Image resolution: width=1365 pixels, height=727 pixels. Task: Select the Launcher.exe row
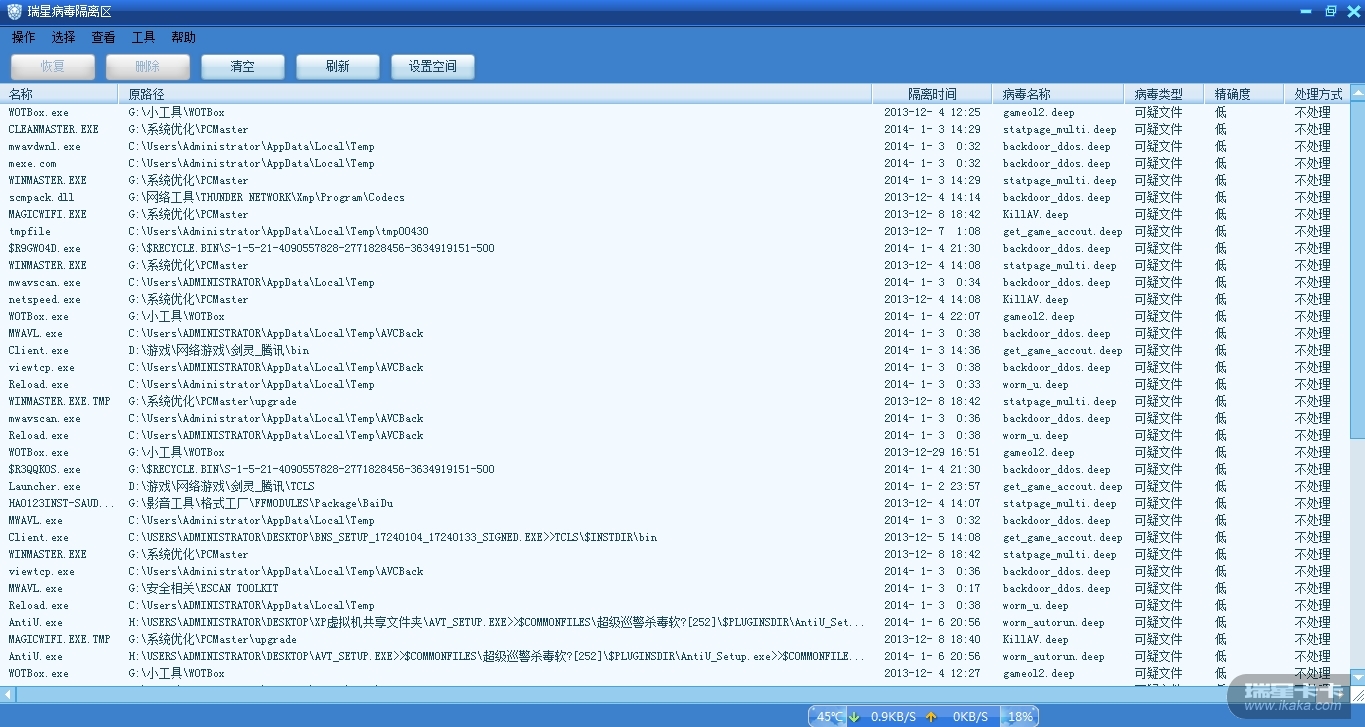675,486
